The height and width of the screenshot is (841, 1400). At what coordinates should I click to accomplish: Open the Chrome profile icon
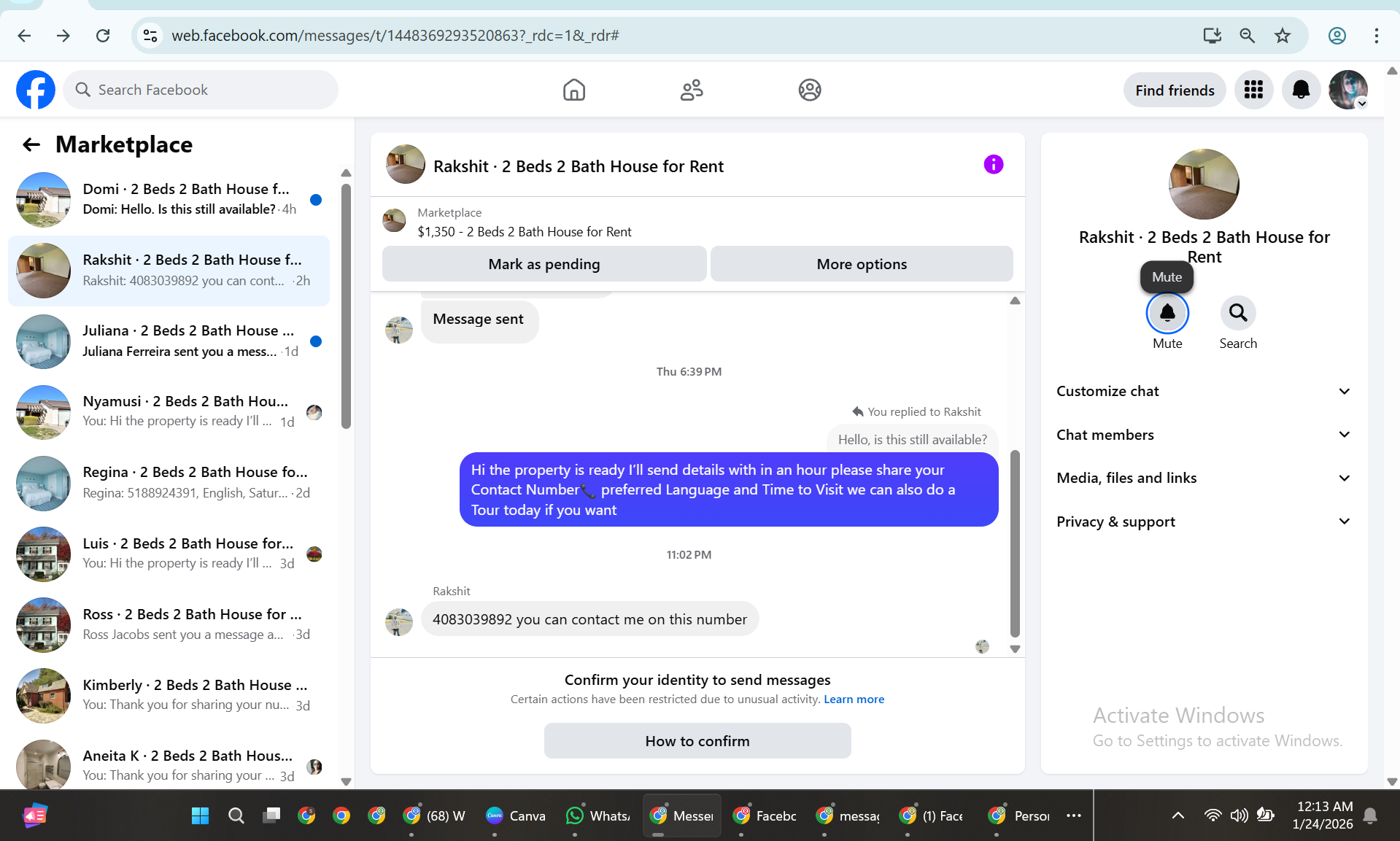(1337, 36)
